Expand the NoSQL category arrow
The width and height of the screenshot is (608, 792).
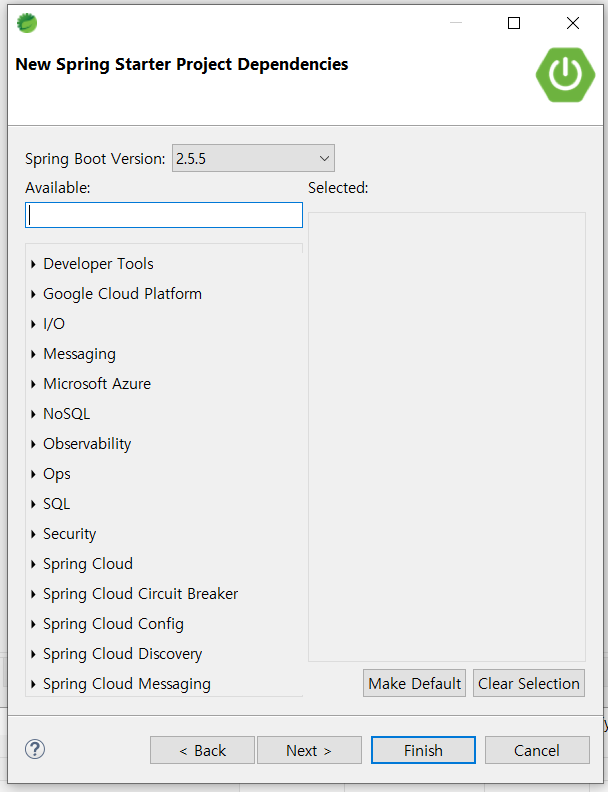pos(33,414)
